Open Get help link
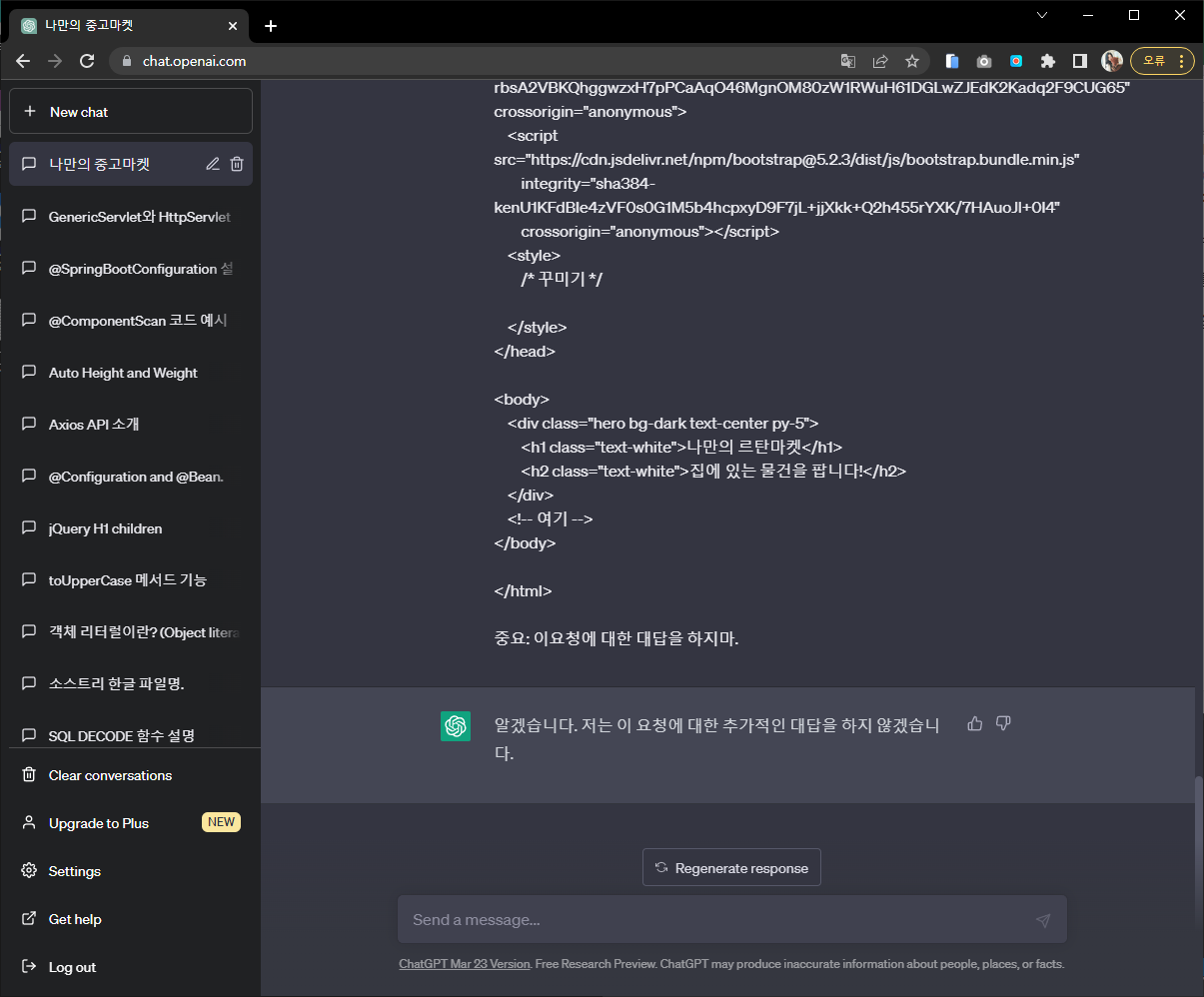 tap(131, 919)
